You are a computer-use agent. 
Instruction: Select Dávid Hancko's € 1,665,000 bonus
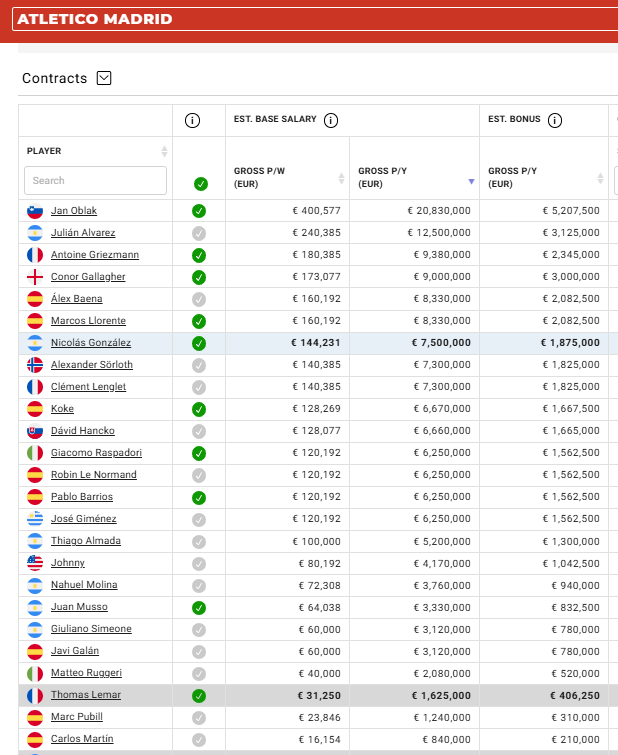point(571,430)
